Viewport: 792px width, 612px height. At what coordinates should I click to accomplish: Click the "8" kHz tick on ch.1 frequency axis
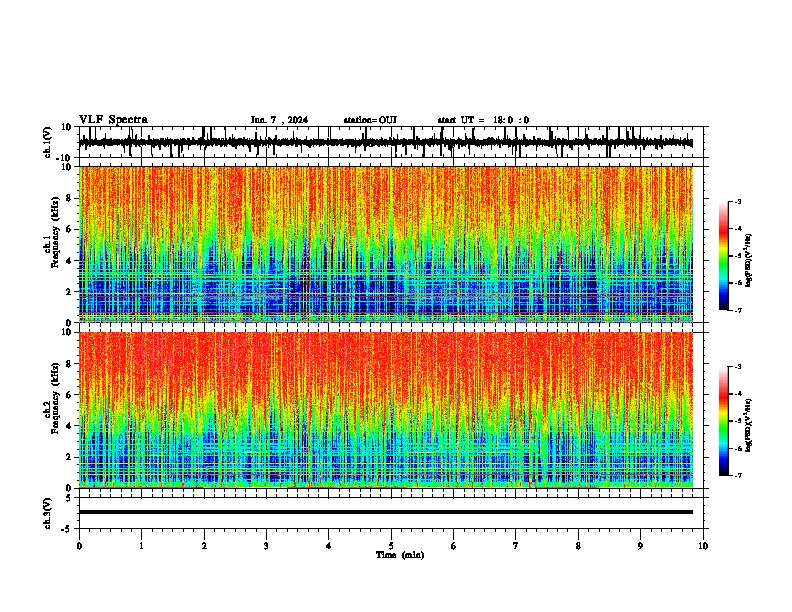tap(70, 198)
